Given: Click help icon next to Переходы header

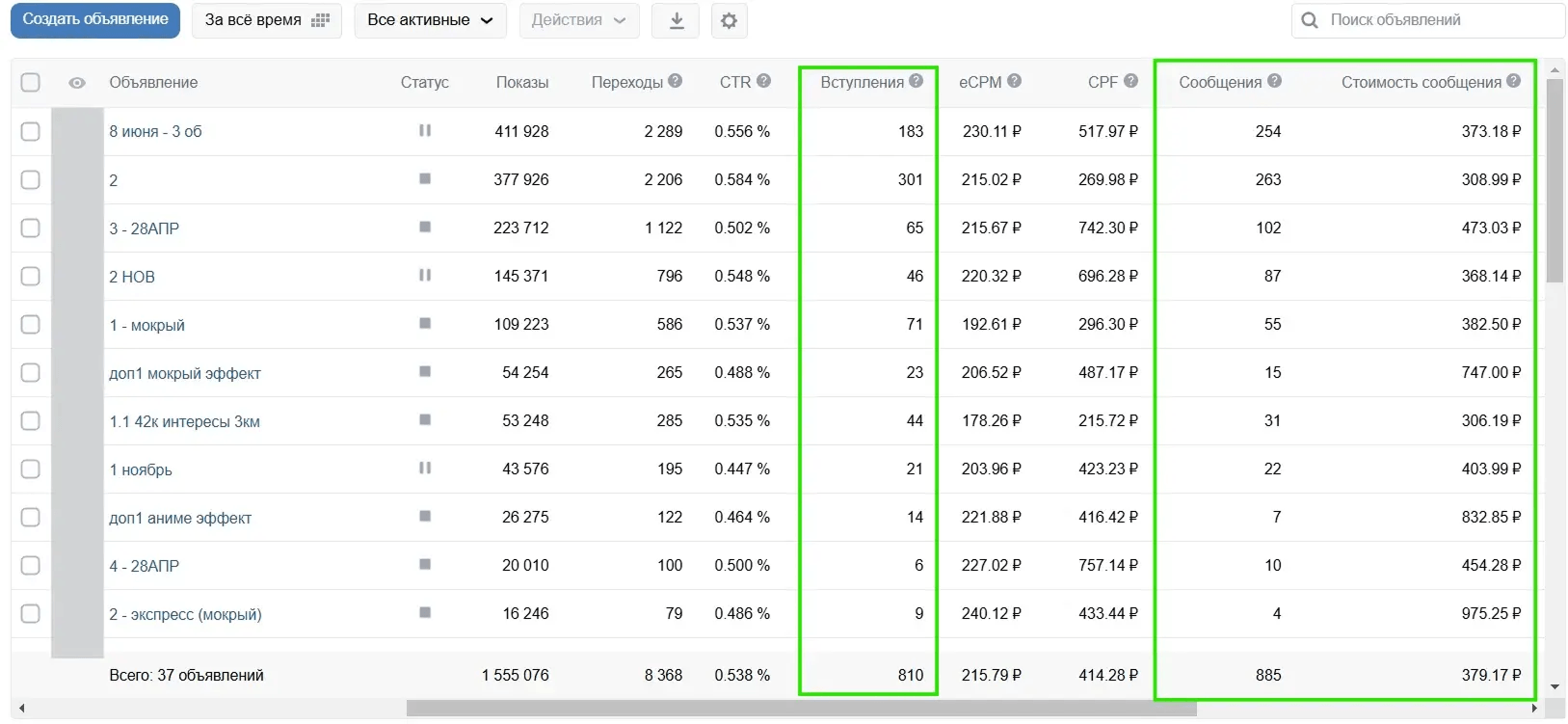Looking at the screenshot, I should pyautogui.click(x=675, y=81).
